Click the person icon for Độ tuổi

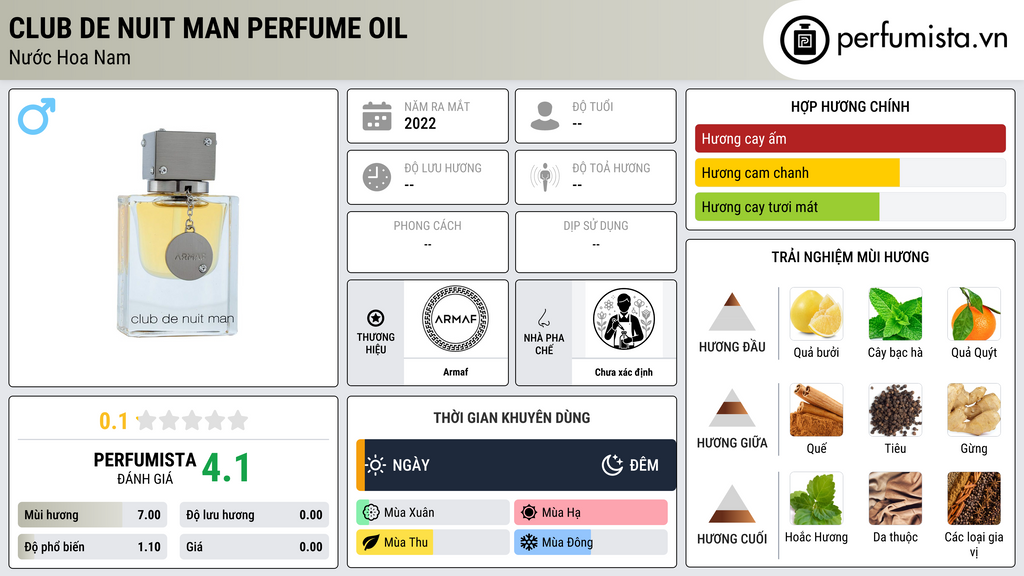[x=545, y=116]
